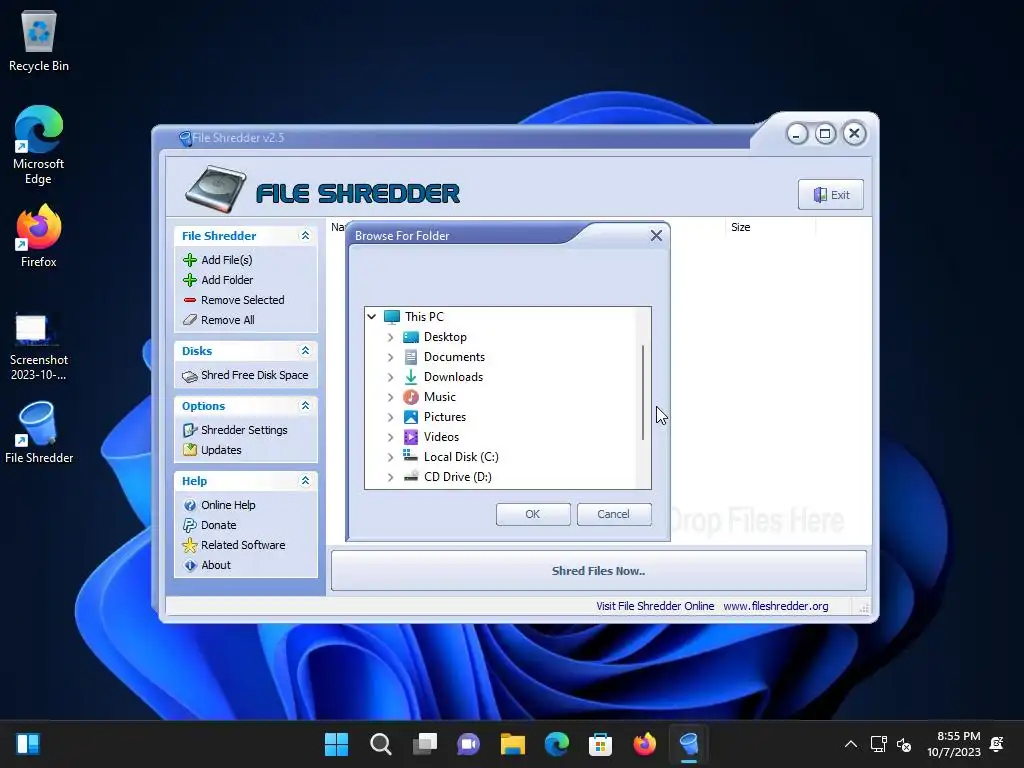
Task: Select Documents in folder tree
Action: click(x=454, y=357)
